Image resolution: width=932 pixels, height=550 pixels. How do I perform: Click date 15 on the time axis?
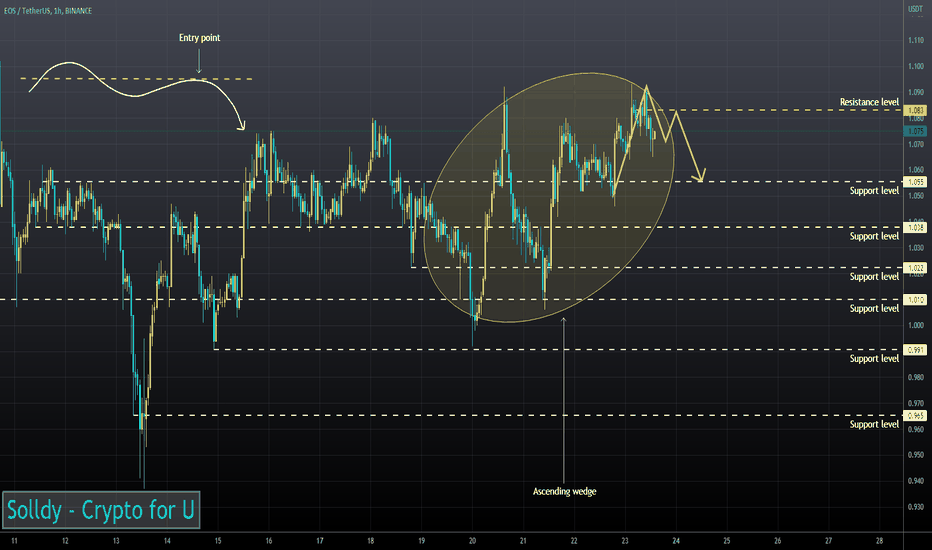(218, 541)
